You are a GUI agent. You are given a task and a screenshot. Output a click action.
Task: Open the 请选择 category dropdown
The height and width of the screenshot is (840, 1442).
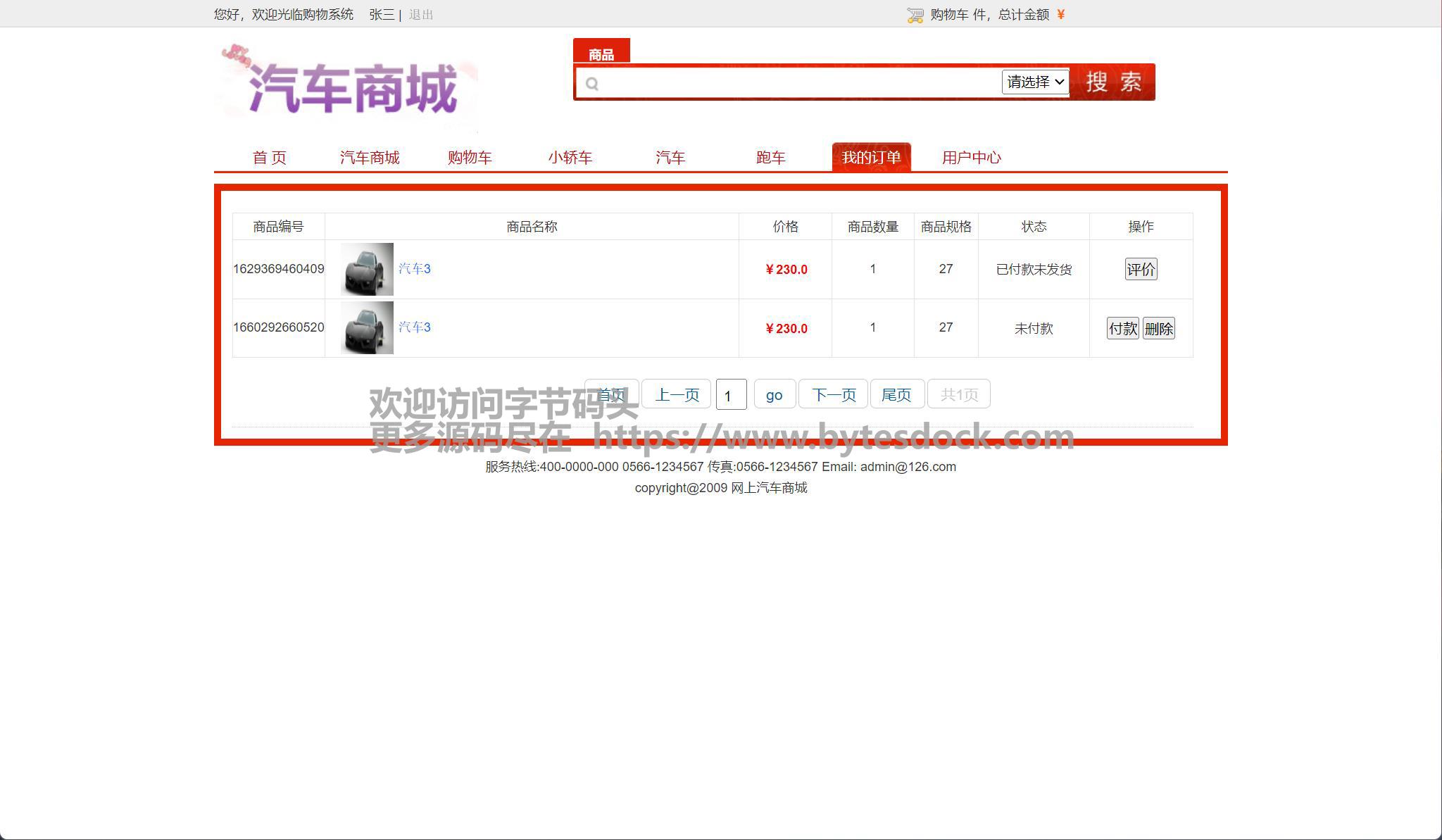coord(1034,82)
